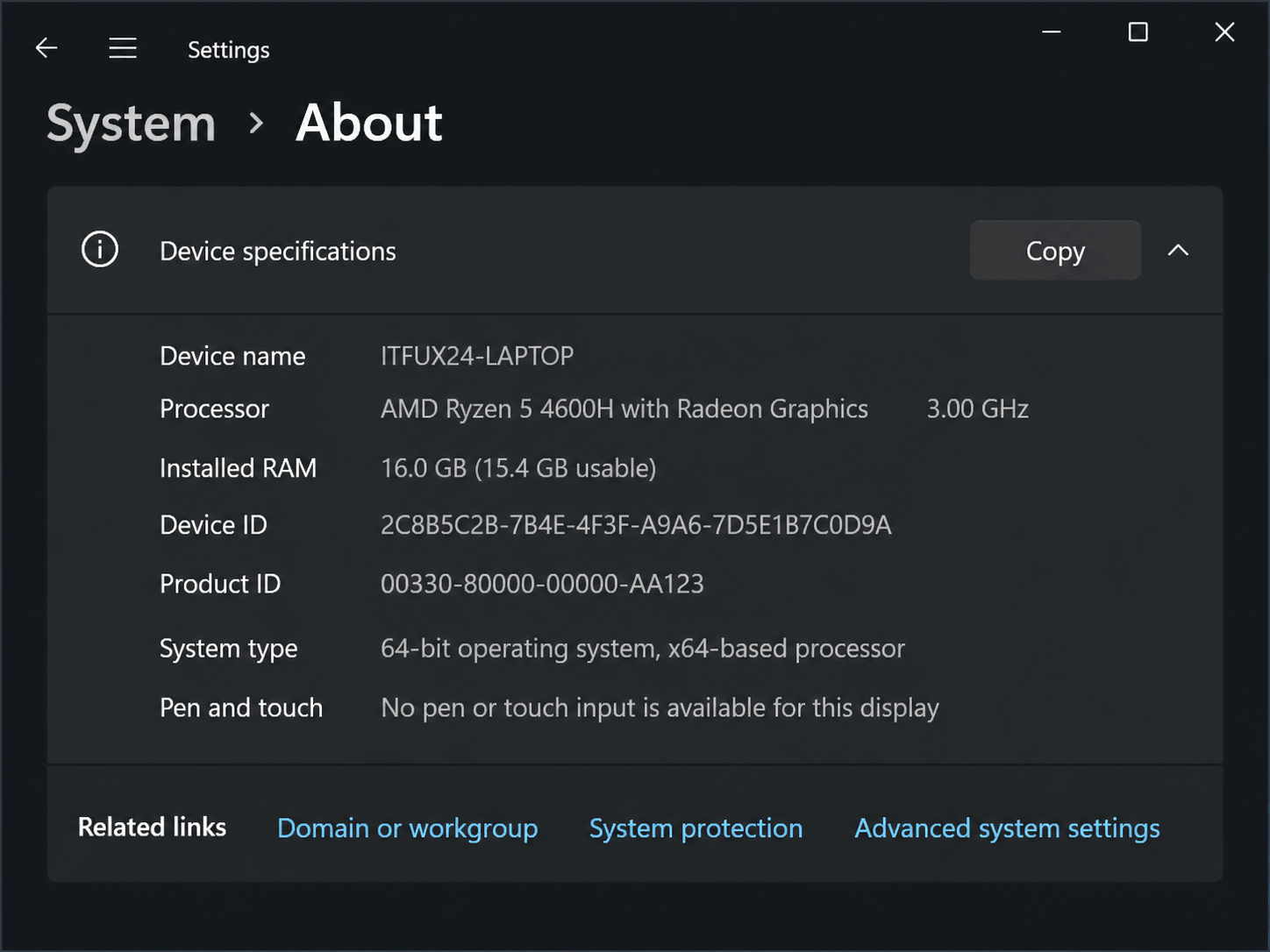Select the device name ITFUX24-LAPTOP
Viewport: 1270px width, 952px height.
477,356
